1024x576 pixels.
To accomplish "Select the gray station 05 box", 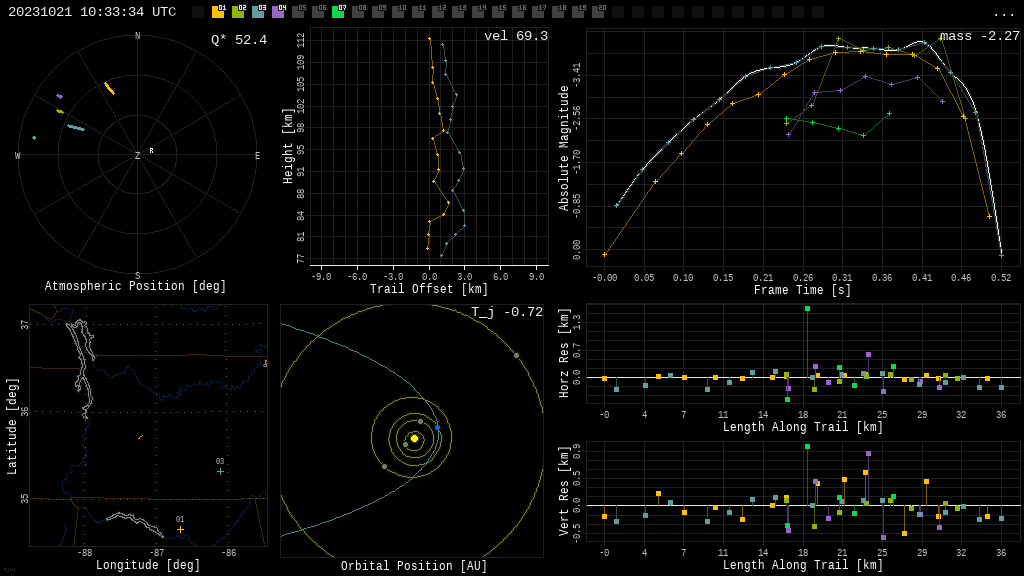I will pyautogui.click(x=298, y=12).
